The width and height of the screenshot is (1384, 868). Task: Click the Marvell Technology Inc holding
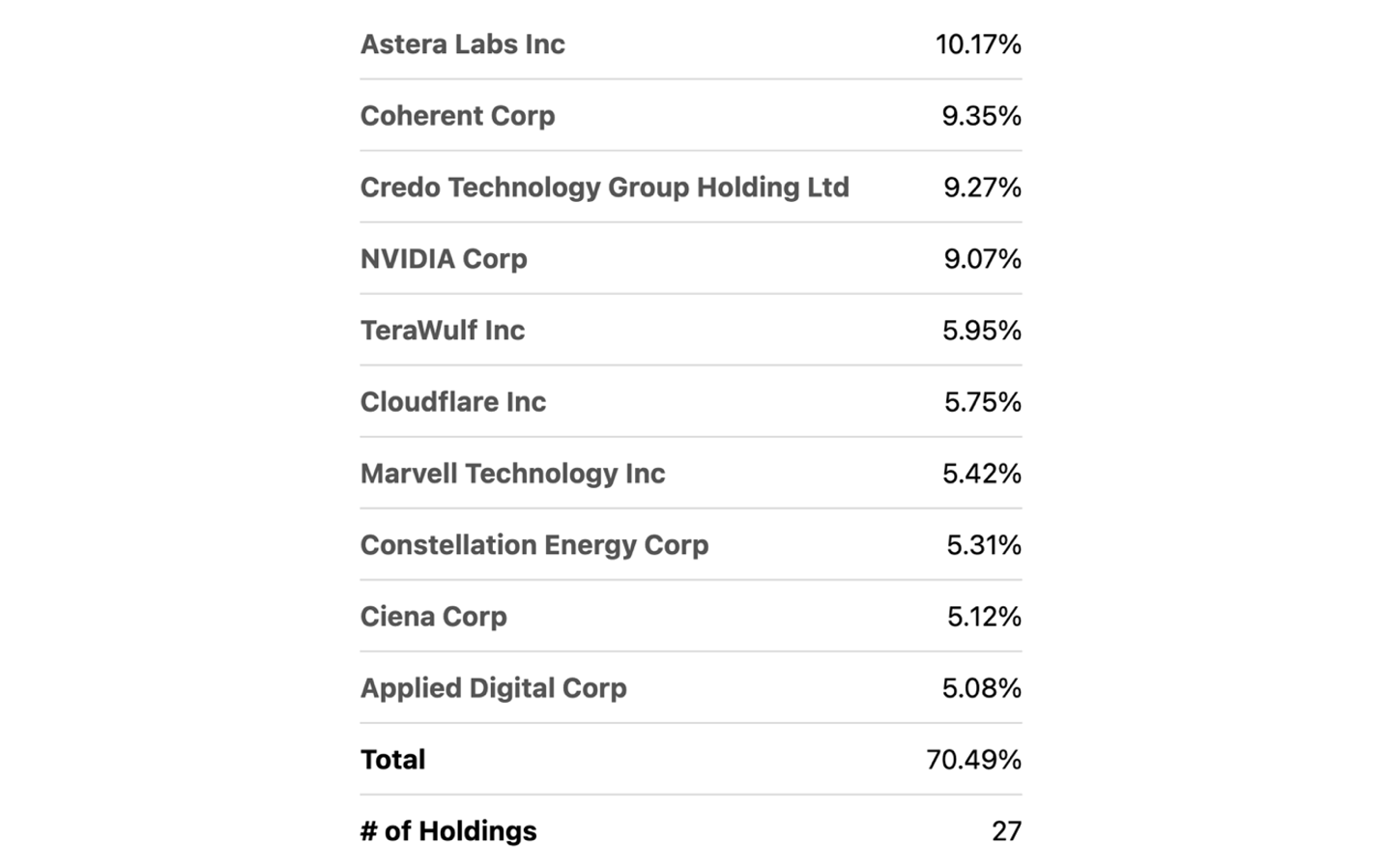pyautogui.click(x=512, y=474)
